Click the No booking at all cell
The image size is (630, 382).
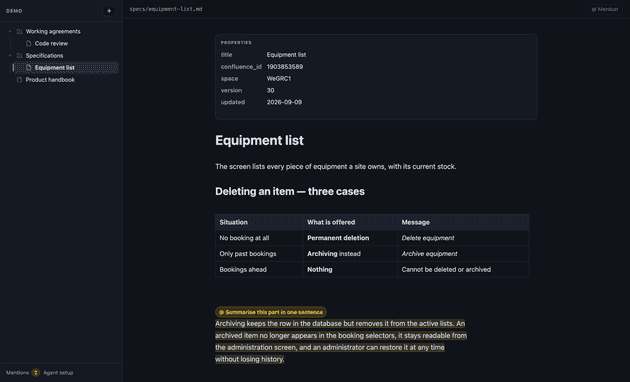coord(259,238)
